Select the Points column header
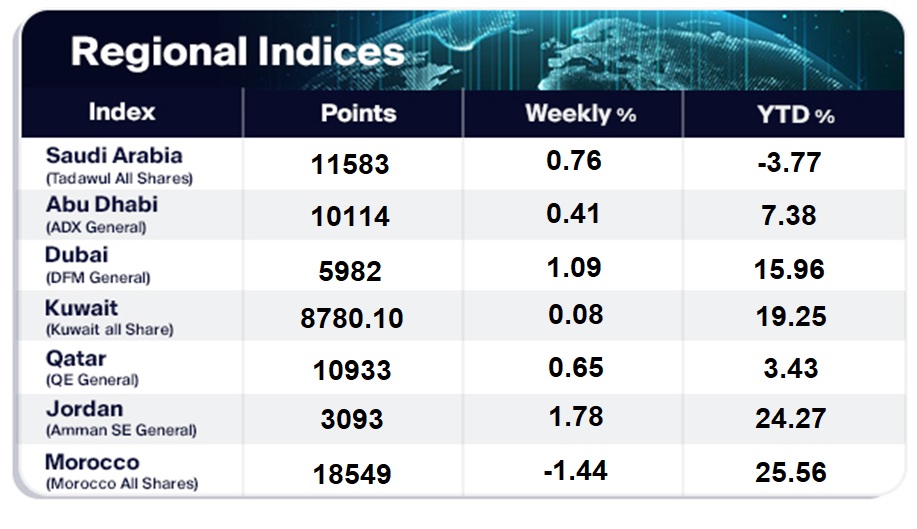 click(358, 113)
